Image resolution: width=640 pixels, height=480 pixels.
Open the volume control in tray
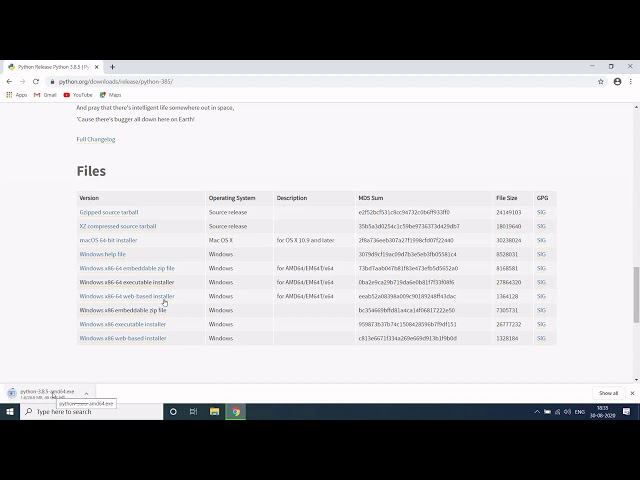[567, 412]
